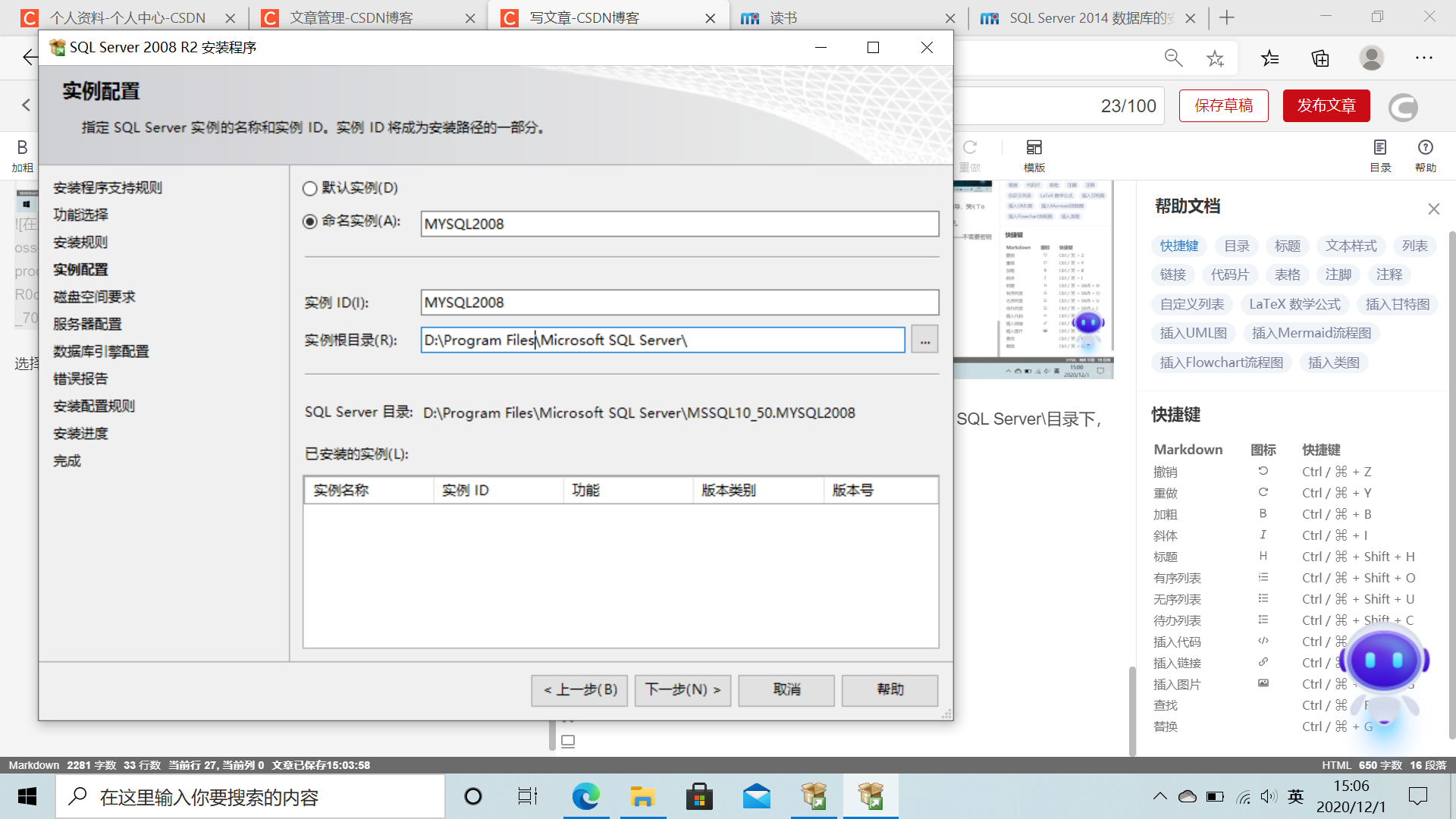Click the redo 重做 toolbar icon

pyautogui.click(x=970, y=155)
